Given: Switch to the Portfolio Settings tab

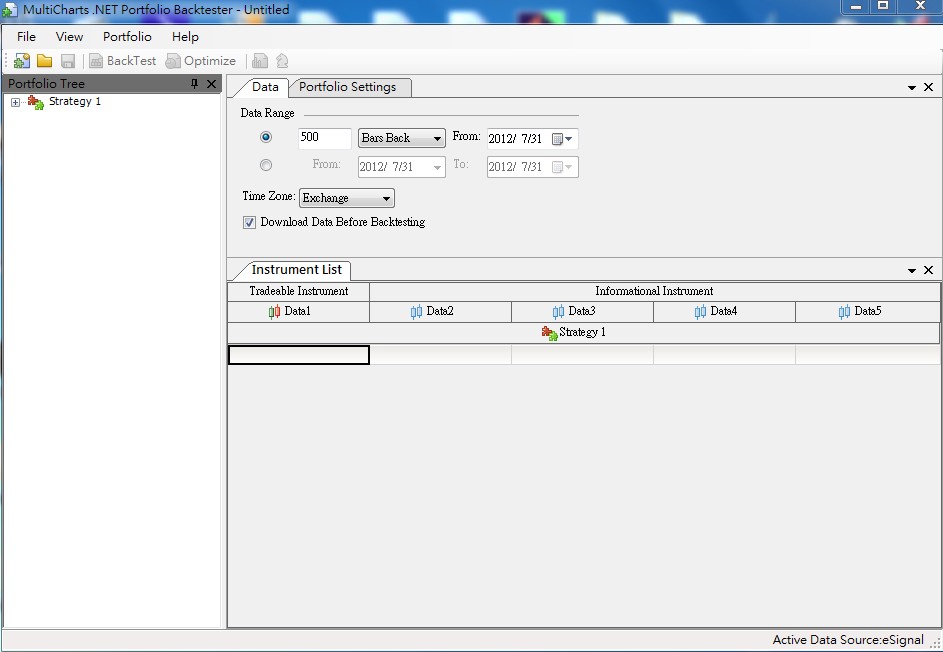Looking at the screenshot, I should point(348,87).
